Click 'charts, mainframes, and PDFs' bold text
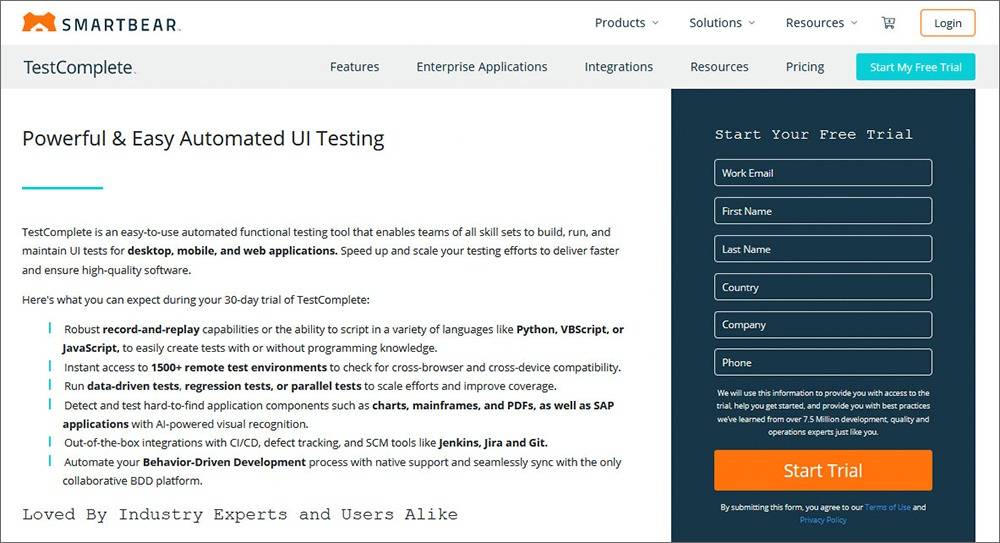The width and height of the screenshot is (1000, 543). [x=453, y=405]
